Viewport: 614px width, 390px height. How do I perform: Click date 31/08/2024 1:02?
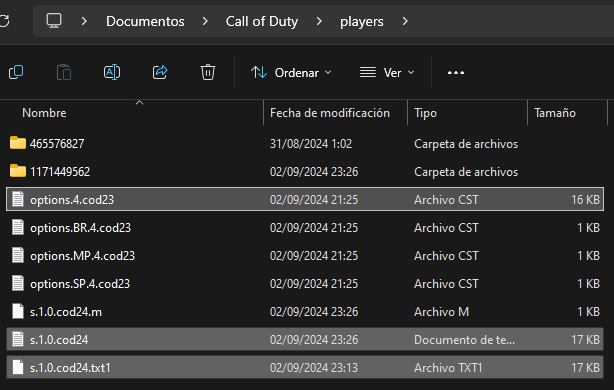[x=311, y=144]
